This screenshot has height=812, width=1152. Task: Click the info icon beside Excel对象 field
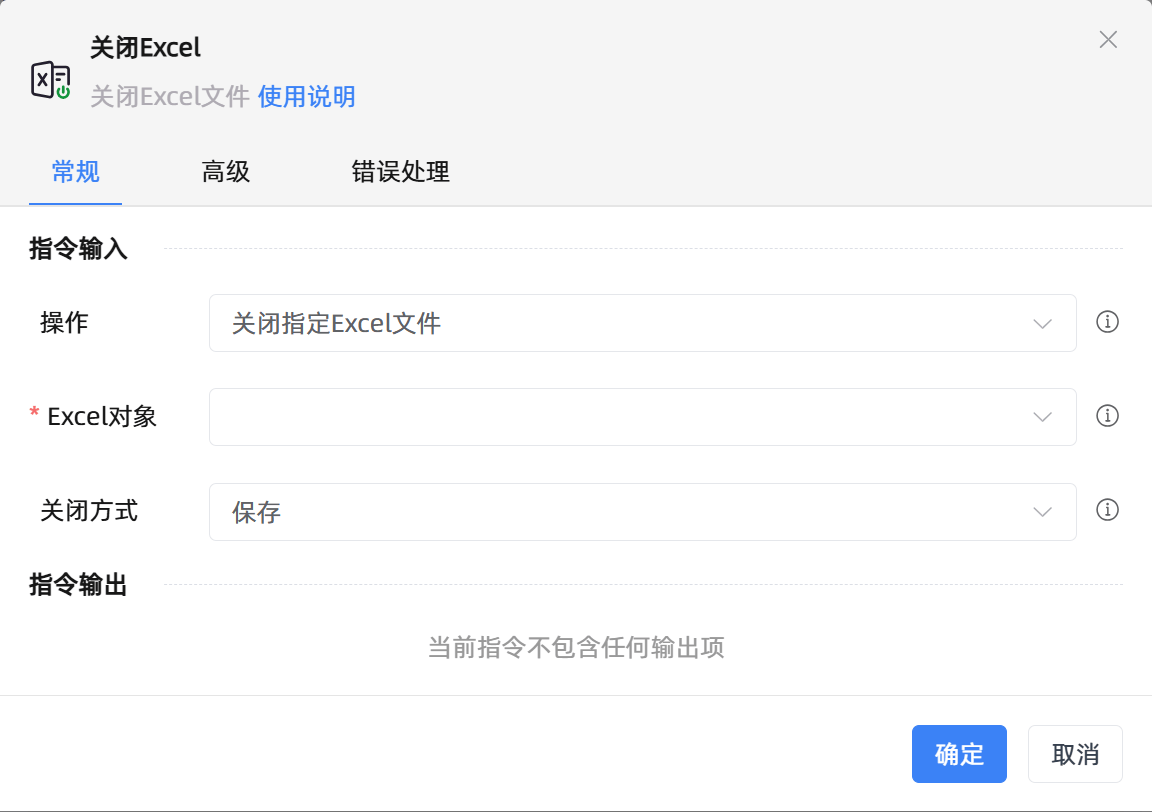(x=1107, y=416)
